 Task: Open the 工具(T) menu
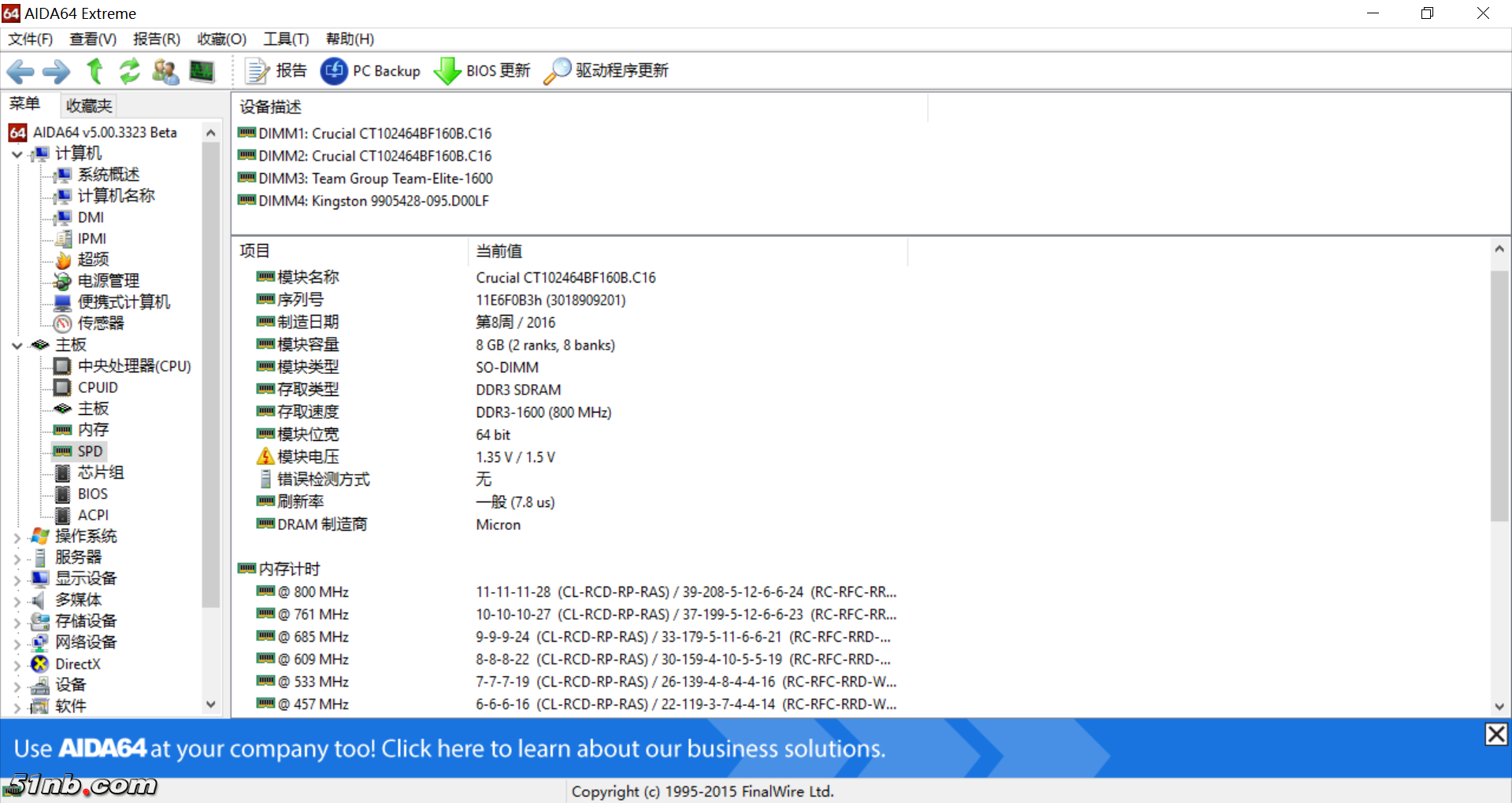tap(286, 39)
